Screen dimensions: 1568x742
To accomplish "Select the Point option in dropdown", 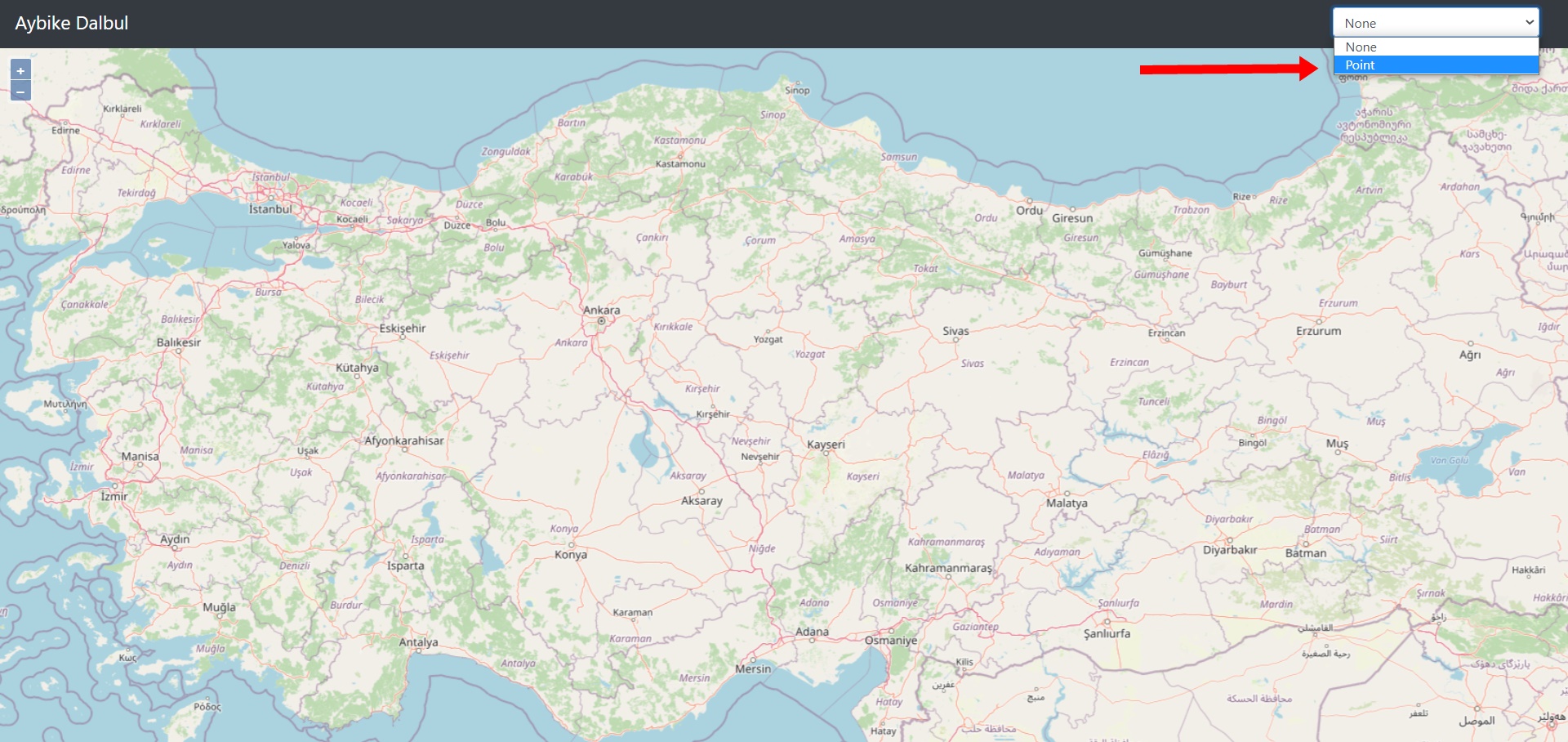I will click(x=1436, y=65).
